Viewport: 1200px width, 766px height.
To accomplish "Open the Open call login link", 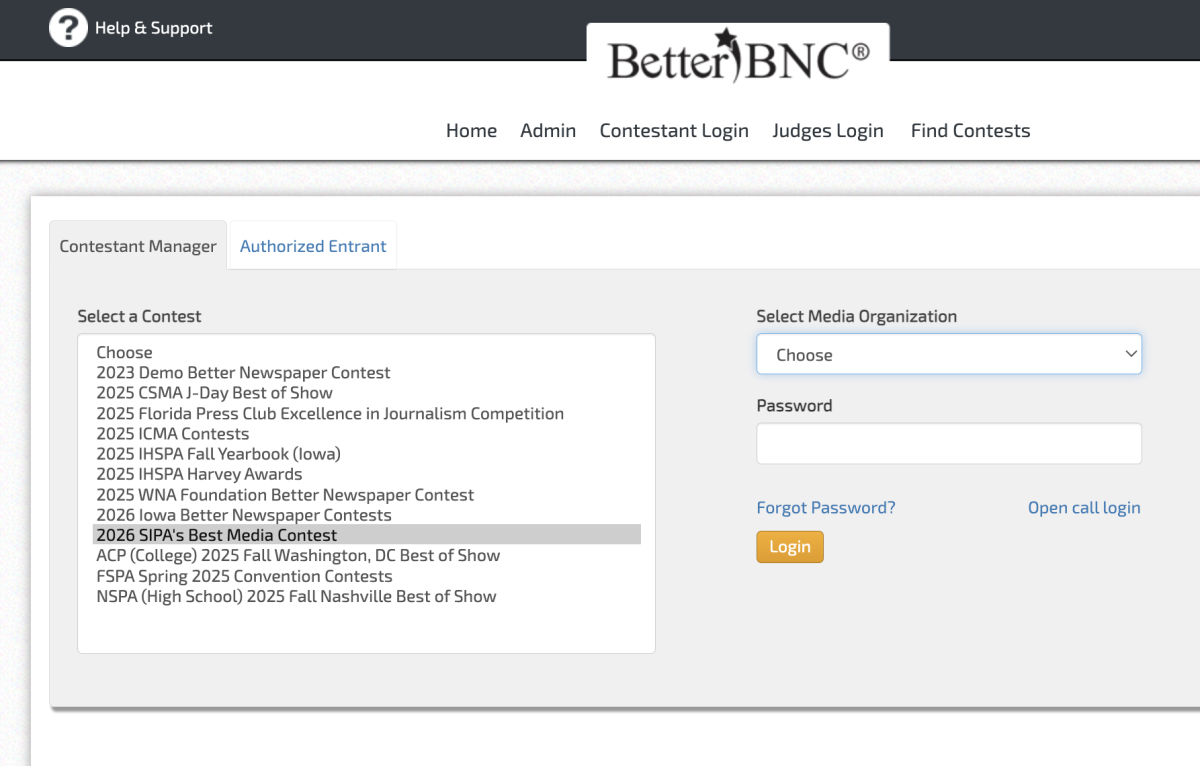I will click(1084, 508).
